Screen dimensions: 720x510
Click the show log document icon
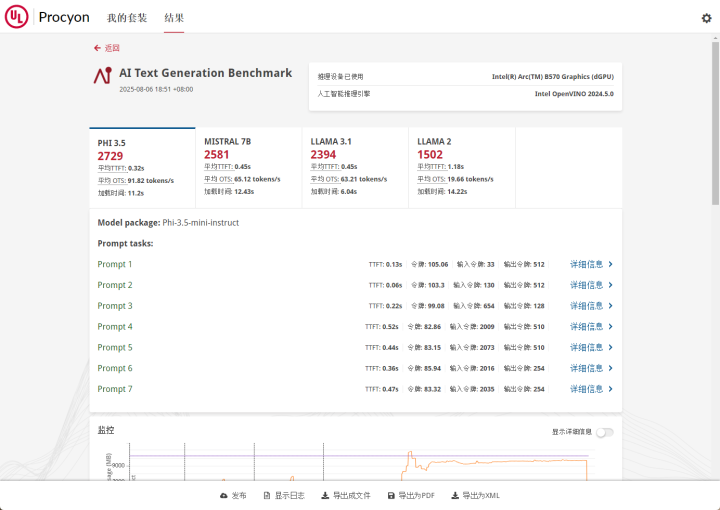[x=267, y=496]
